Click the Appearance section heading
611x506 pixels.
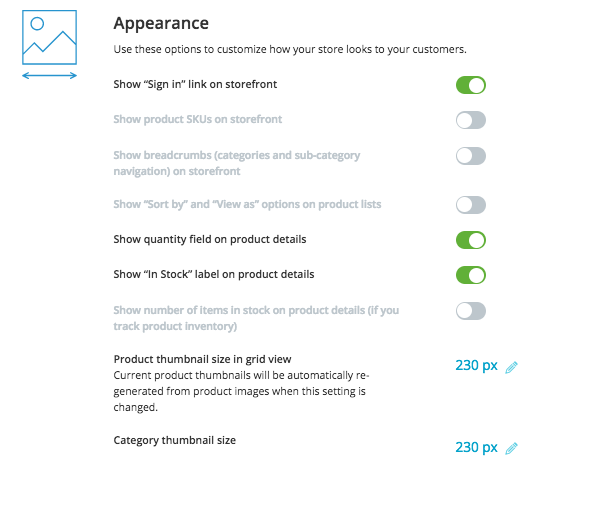pos(161,23)
